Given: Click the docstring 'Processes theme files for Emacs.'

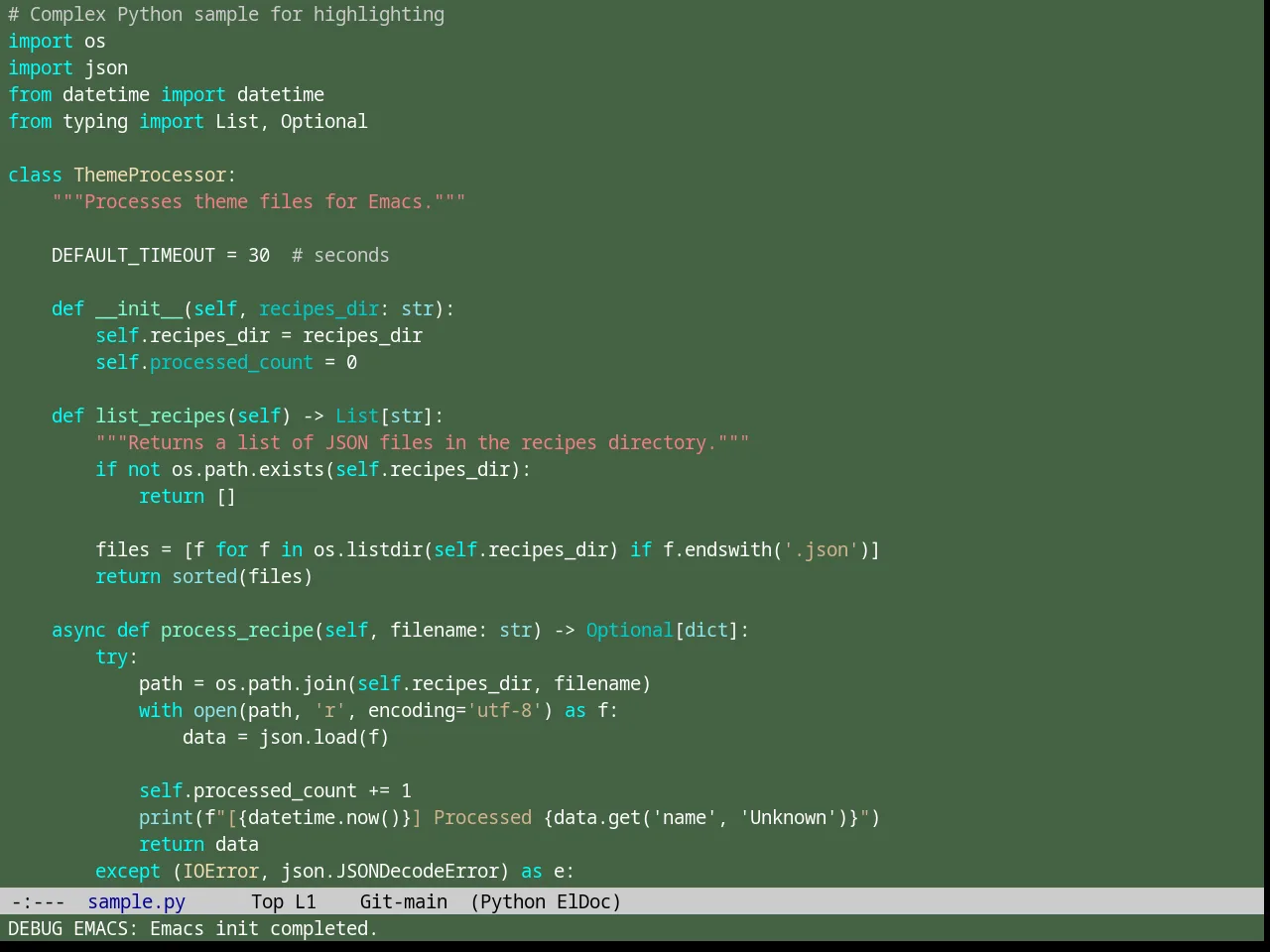Looking at the screenshot, I should pyautogui.click(x=259, y=201).
